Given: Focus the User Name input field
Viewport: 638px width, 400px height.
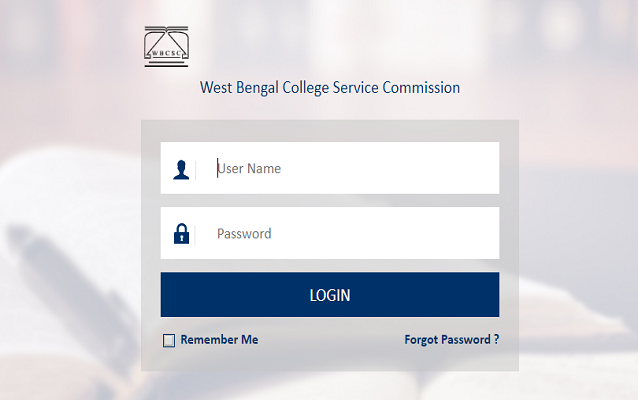Looking at the screenshot, I should click(350, 169).
